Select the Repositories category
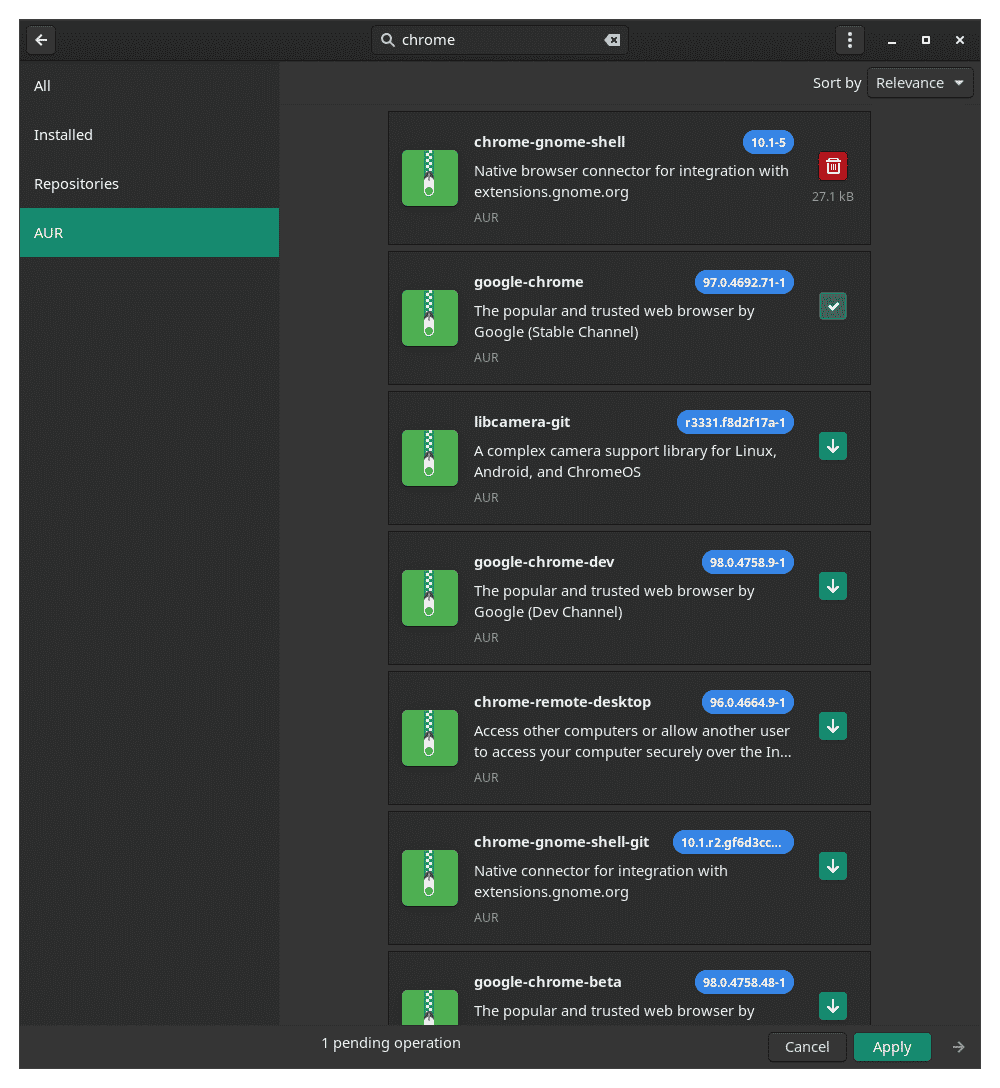The height and width of the screenshot is (1088, 1000). [149, 184]
